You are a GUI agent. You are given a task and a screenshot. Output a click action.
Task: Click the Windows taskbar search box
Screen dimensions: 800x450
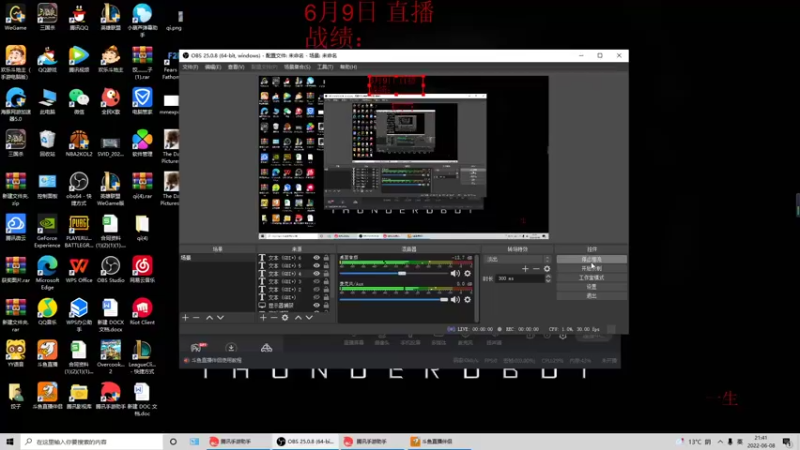pos(92,442)
